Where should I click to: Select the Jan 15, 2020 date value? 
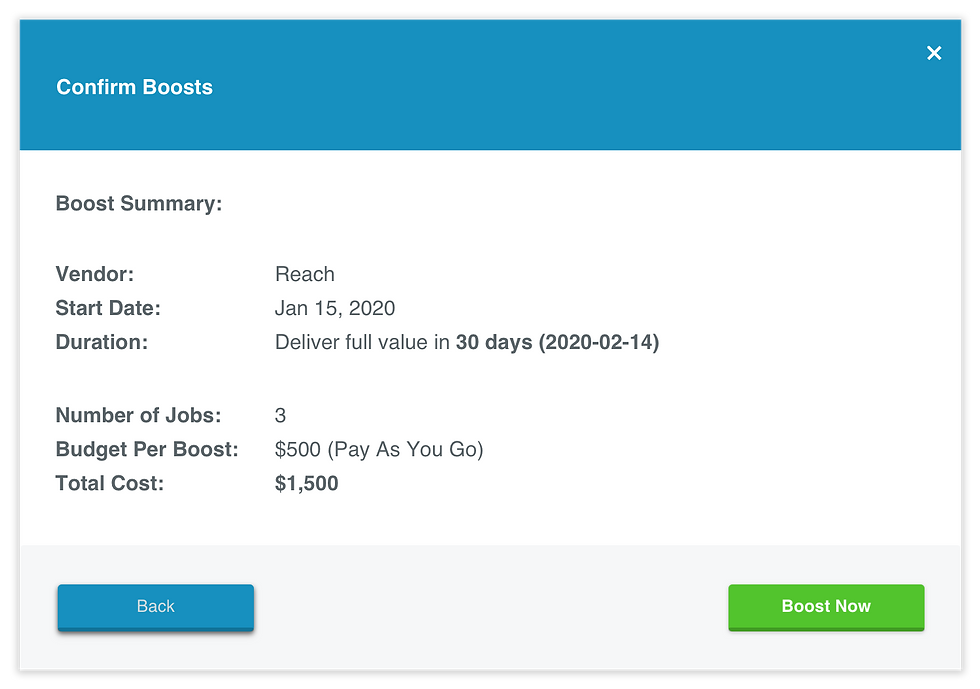[x=334, y=308]
